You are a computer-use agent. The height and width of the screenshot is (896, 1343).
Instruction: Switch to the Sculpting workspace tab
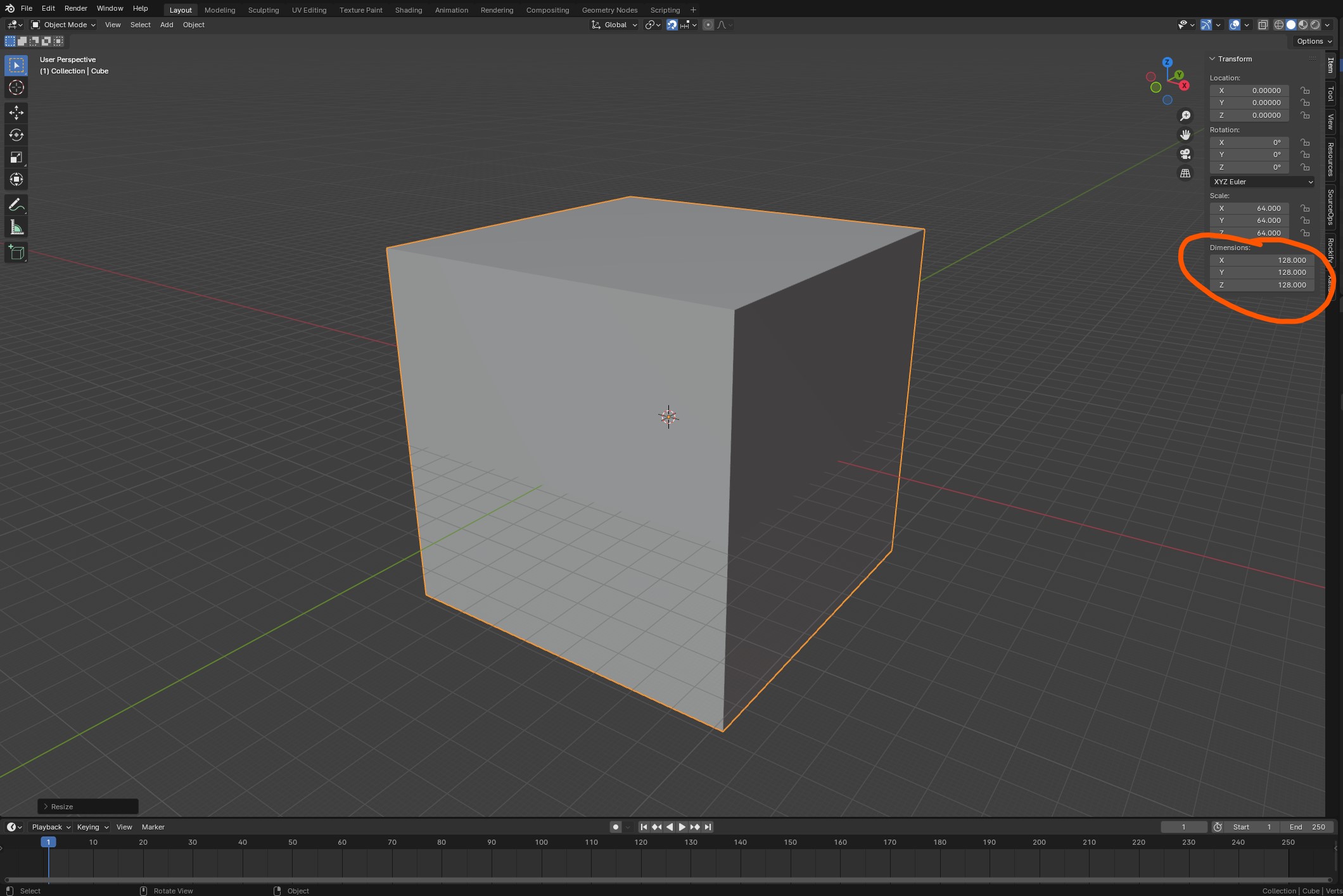click(263, 10)
